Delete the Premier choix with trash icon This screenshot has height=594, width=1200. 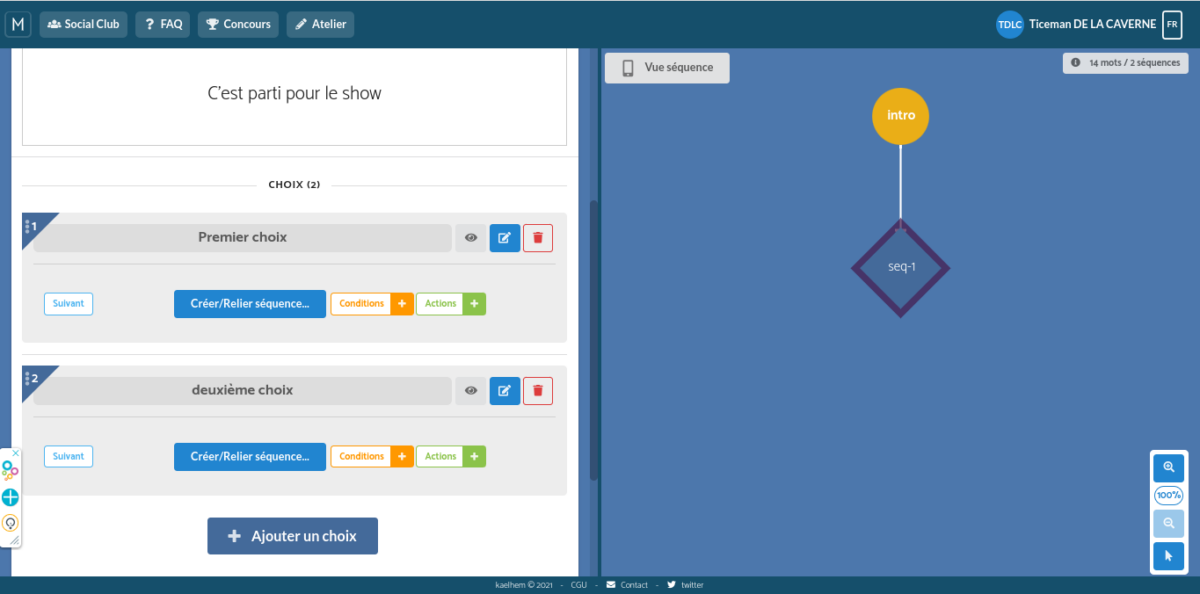click(538, 238)
